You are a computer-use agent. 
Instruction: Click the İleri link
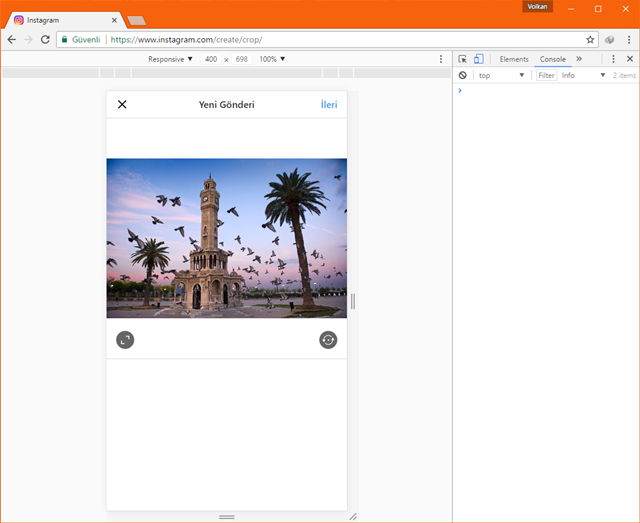pyautogui.click(x=329, y=104)
